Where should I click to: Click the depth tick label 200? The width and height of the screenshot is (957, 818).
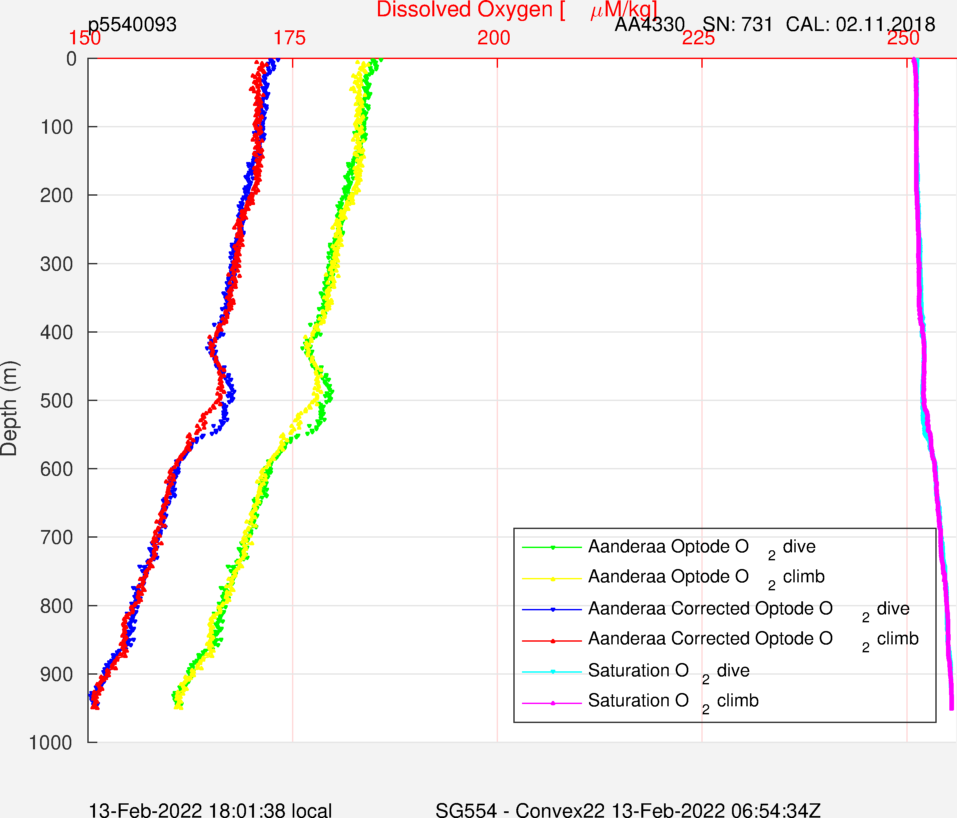click(x=57, y=196)
